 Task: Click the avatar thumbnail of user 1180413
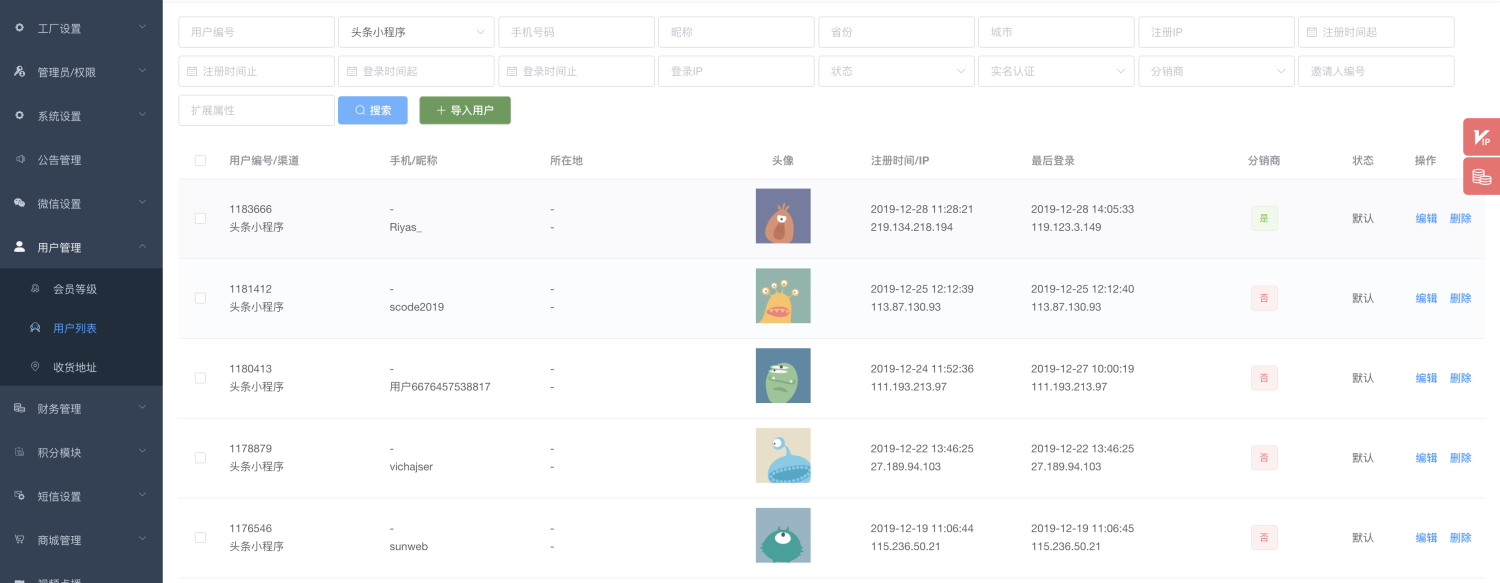(783, 376)
